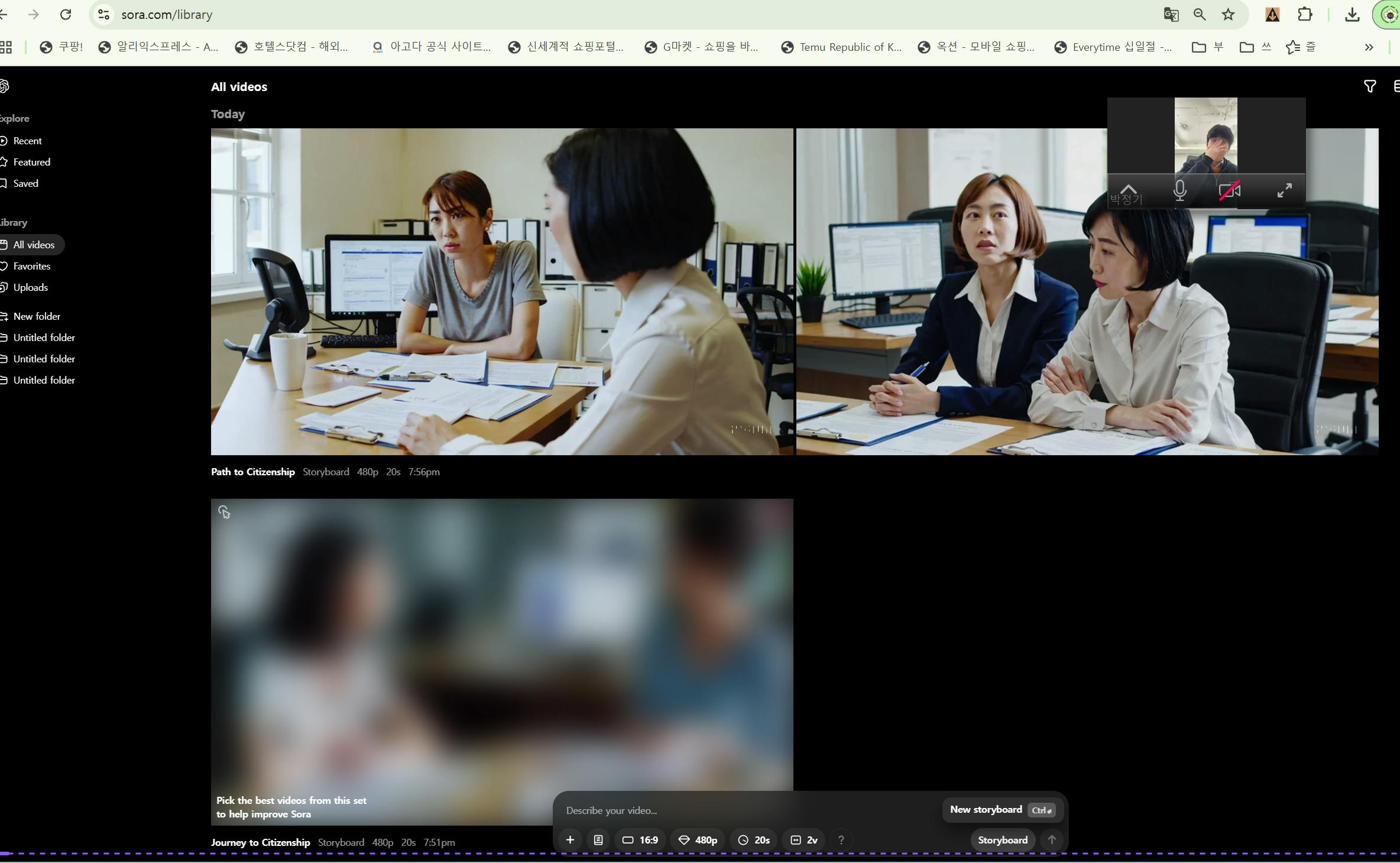Open the filter icon for All videos
Viewport: 1400px width, 863px height.
[1369, 87]
